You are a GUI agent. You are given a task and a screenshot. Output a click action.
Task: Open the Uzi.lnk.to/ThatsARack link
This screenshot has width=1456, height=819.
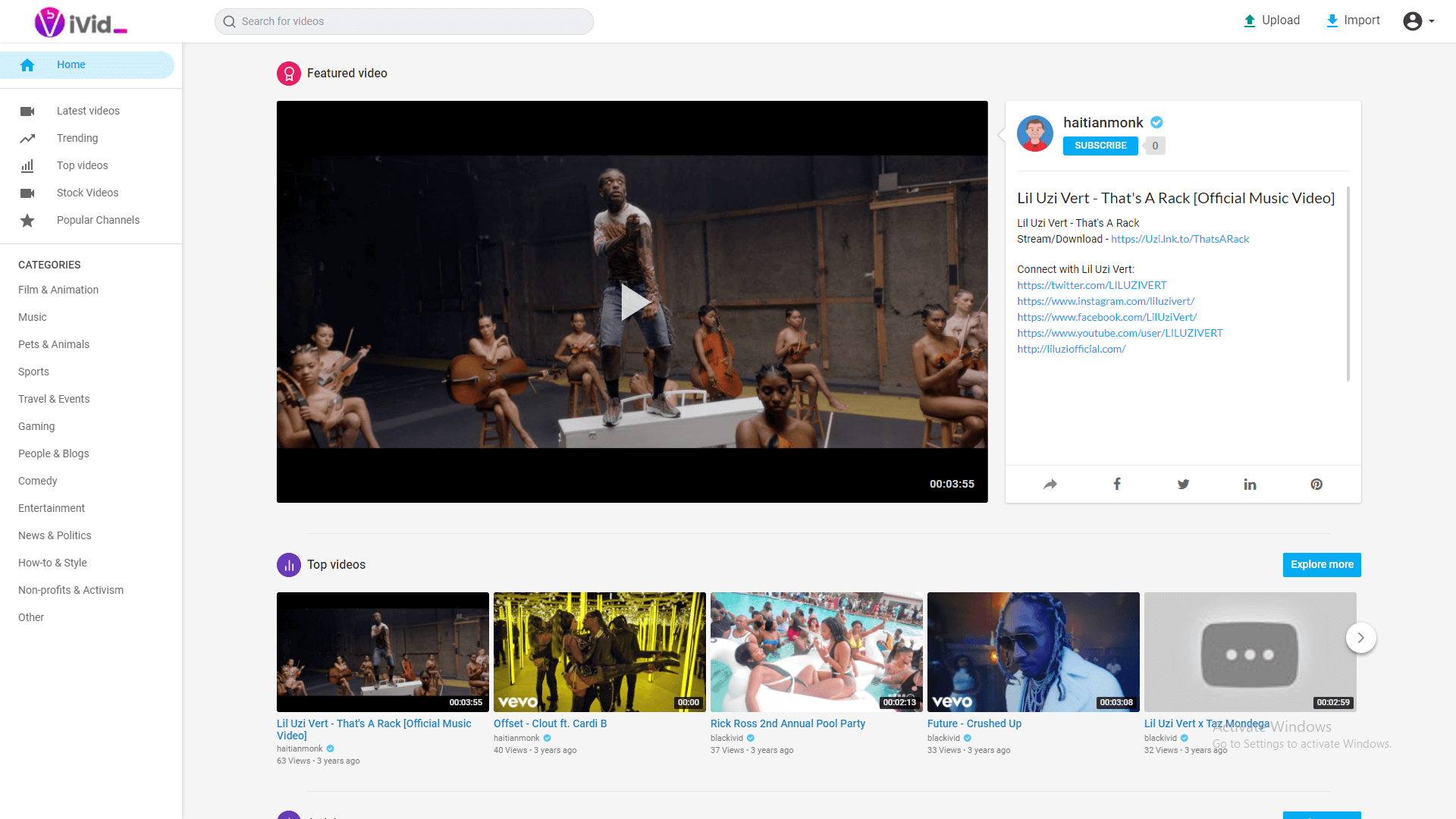pos(1180,239)
